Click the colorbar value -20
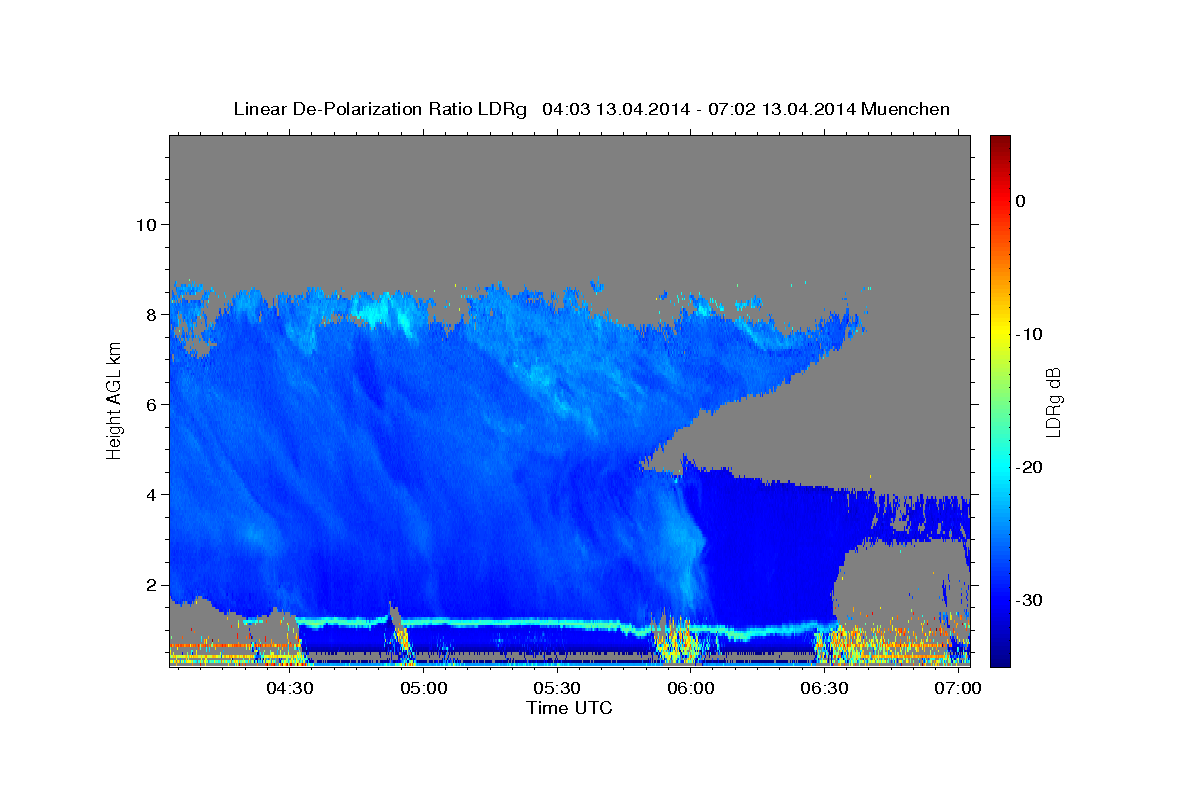The image size is (1200, 800). click(x=1031, y=467)
